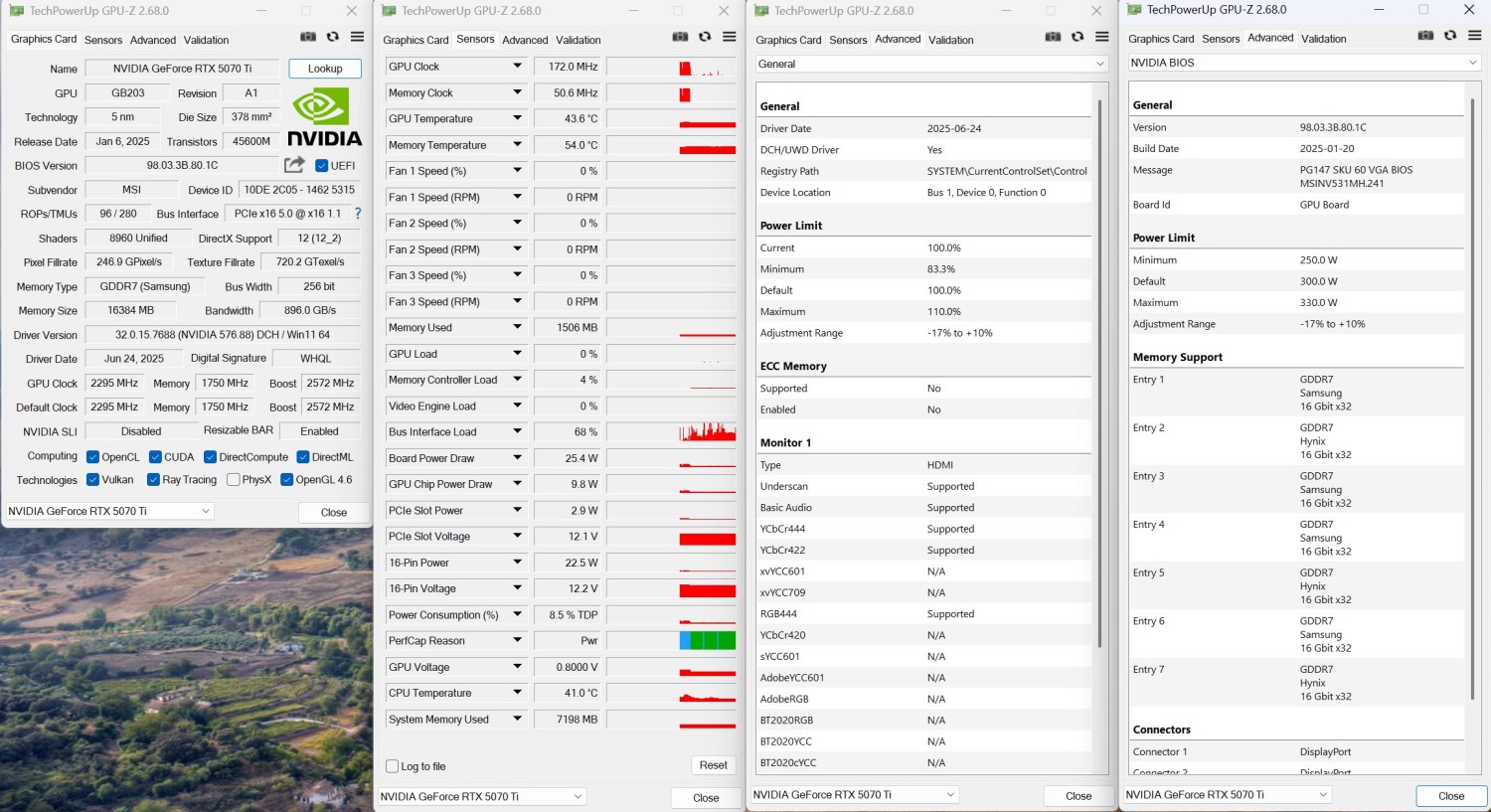Open the GPU Clock sensor dropdown arrow
The height and width of the screenshot is (812, 1491).
(x=517, y=67)
